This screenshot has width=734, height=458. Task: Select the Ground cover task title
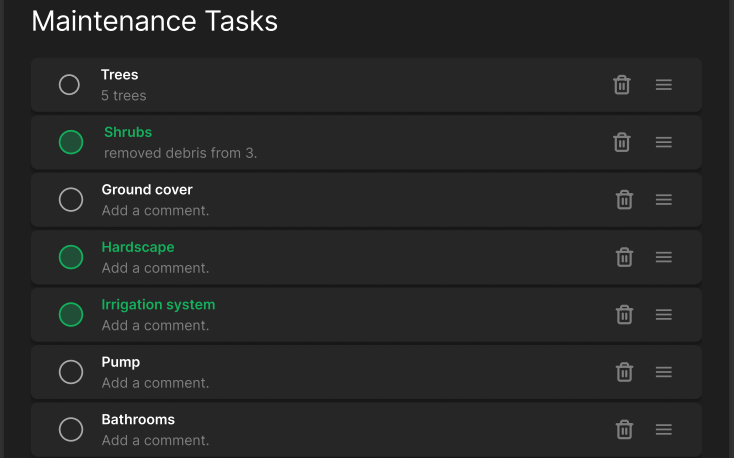coord(147,190)
